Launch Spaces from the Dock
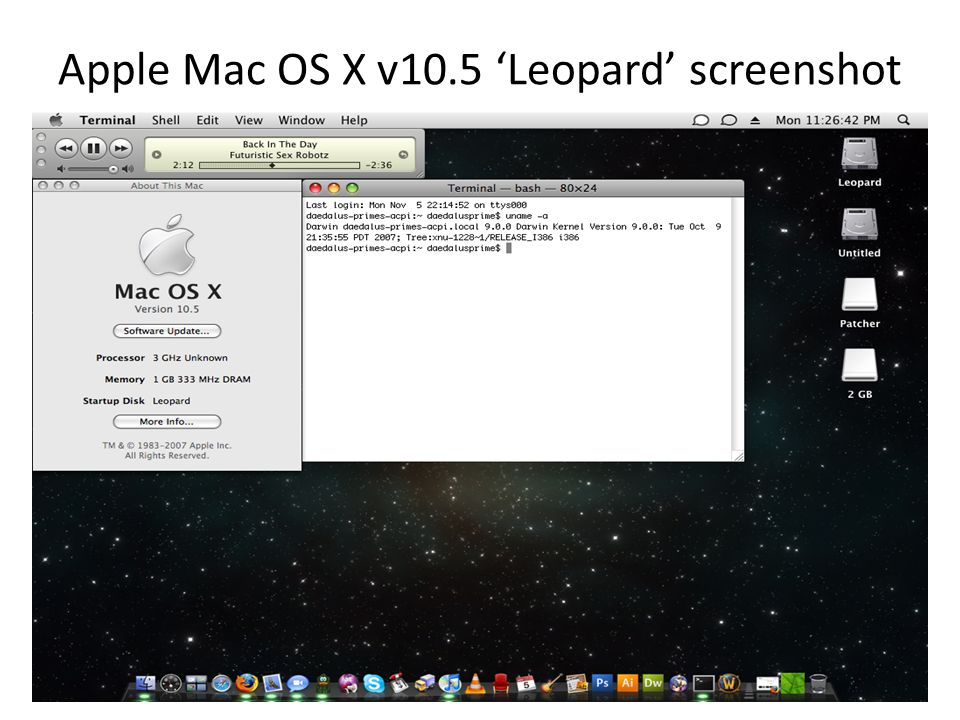This screenshot has width=960, height=720. tap(197, 683)
